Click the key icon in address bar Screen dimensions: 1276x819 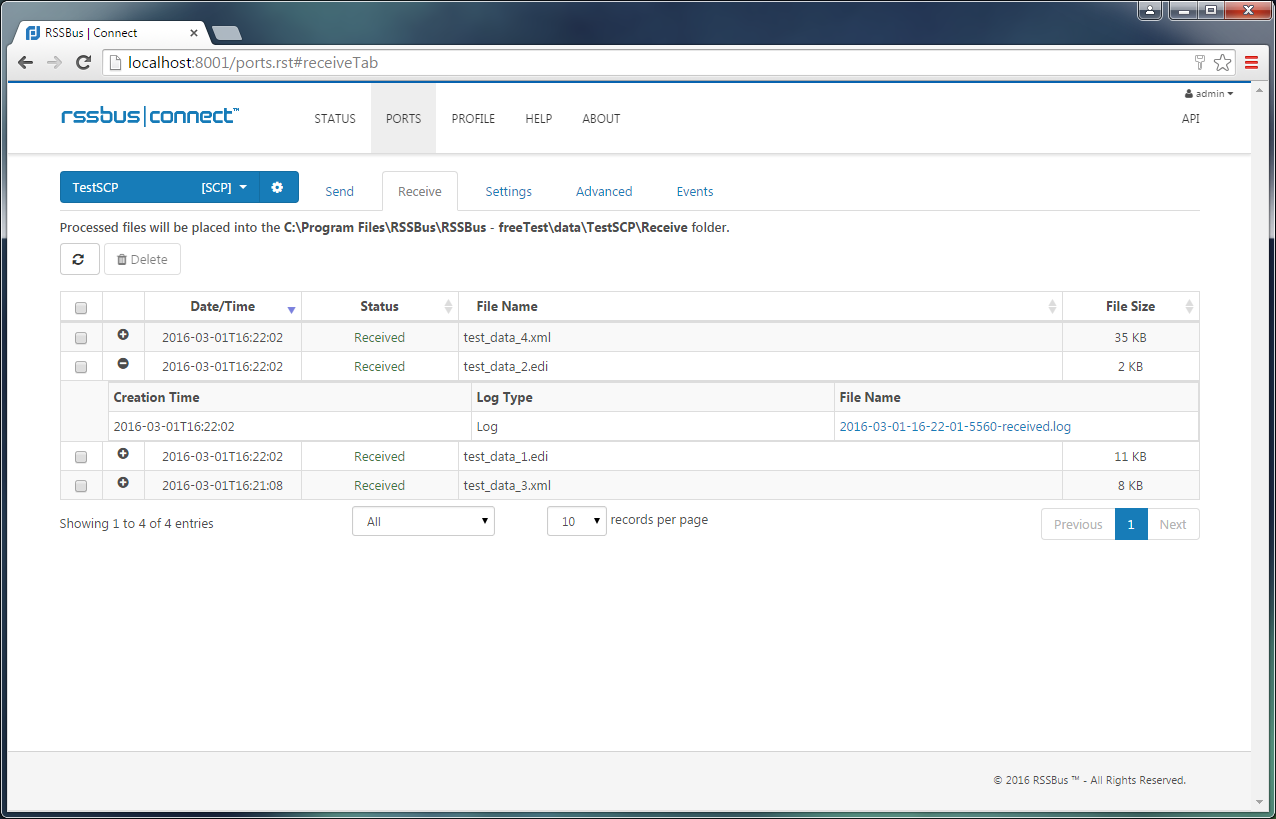tap(1200, 63)
